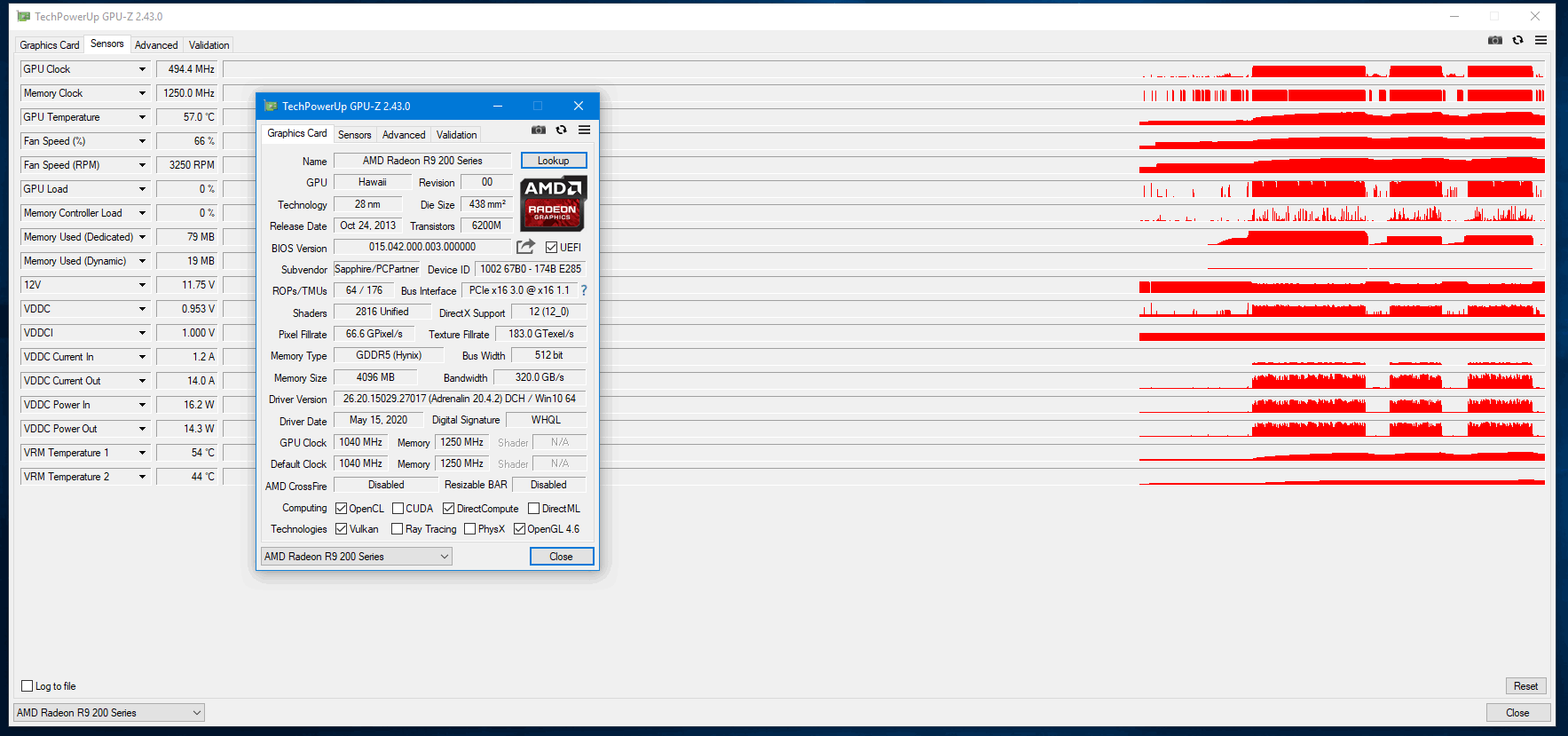The width and height of the screenshot is (1568, 736).
Task: Switch to Advanced tab in front window
Action: [404, 135]
